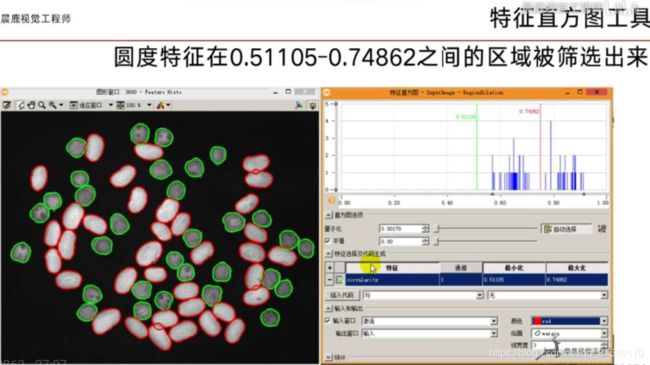Click the 100 % image size button
Viewport: 650px width, 365px height.
tap(129, 105)
